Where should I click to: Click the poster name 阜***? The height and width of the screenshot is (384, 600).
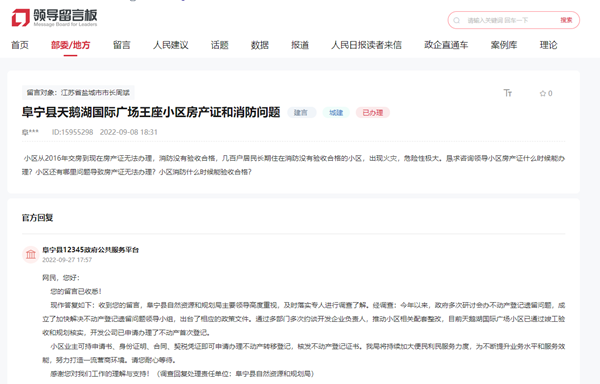30,132
